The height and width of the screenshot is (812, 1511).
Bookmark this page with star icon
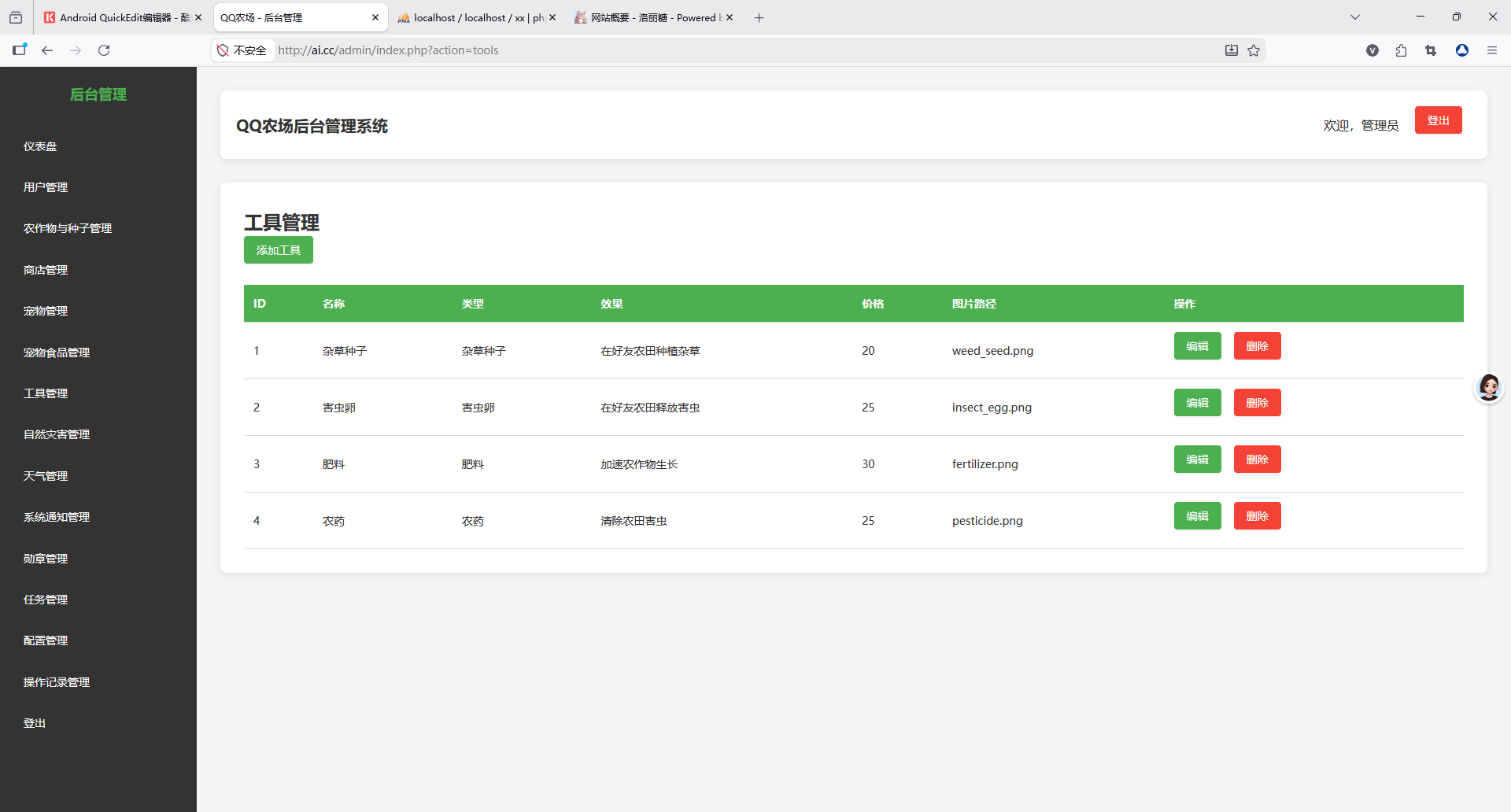click(x=1254, y=50)
